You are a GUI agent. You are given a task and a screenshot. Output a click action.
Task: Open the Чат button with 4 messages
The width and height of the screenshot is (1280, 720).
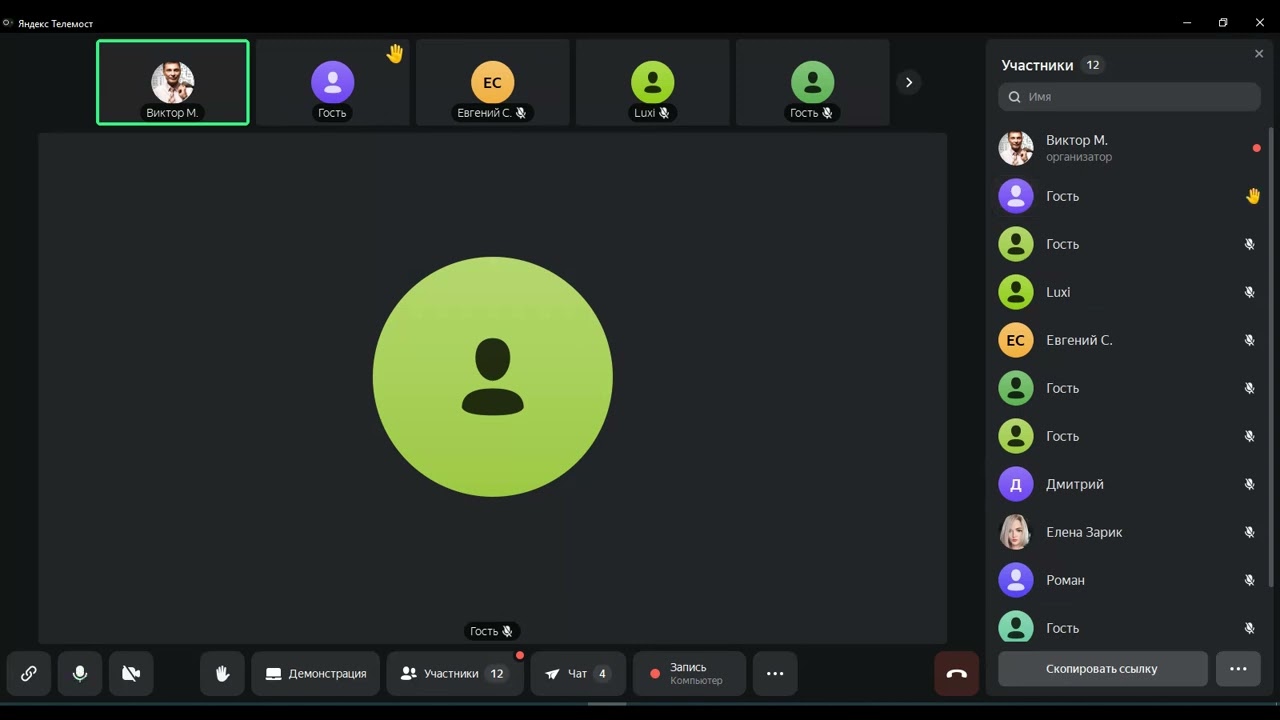coord(578,674)
